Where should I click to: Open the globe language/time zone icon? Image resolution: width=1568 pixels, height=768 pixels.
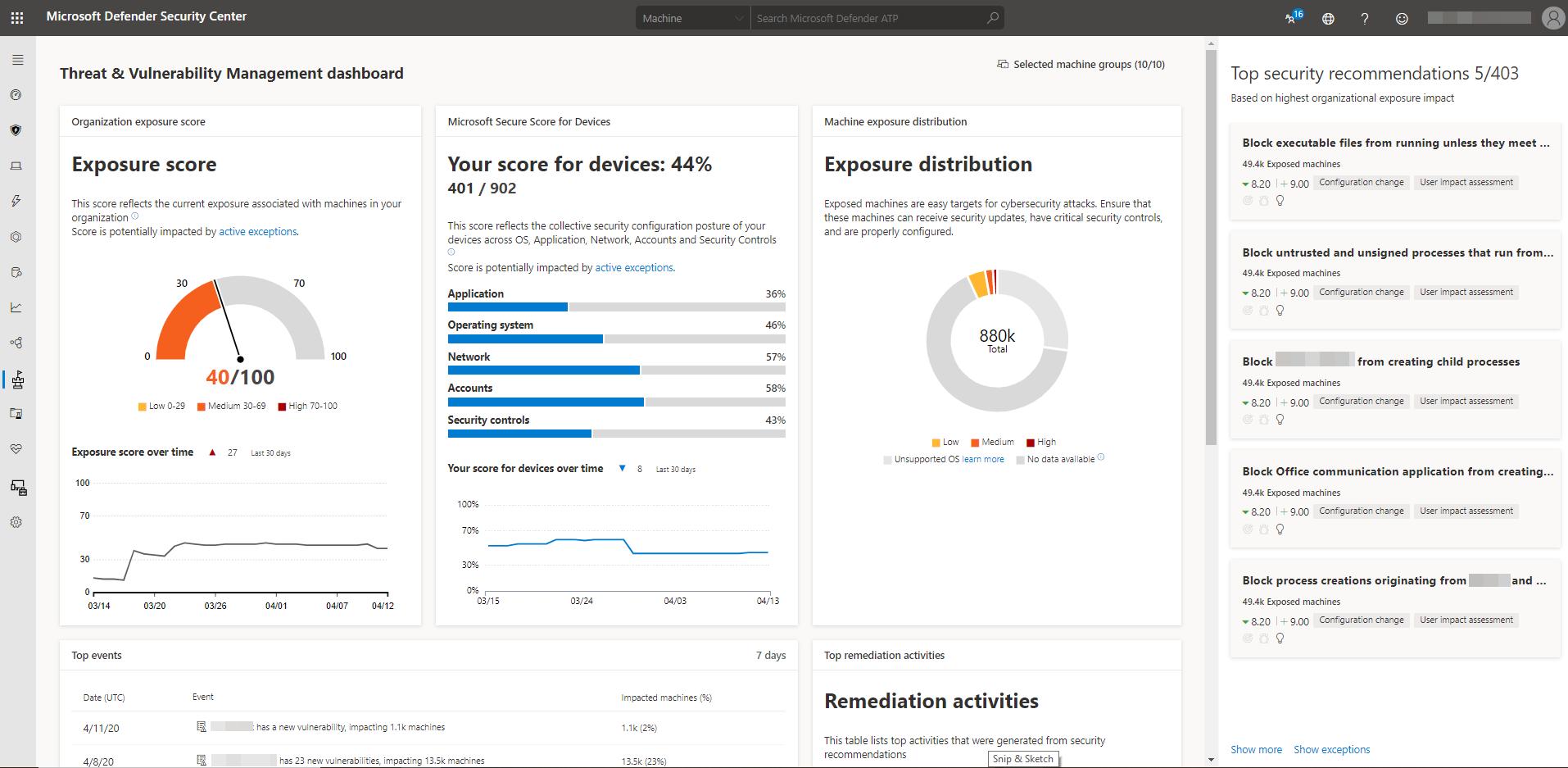[1328, 19]
